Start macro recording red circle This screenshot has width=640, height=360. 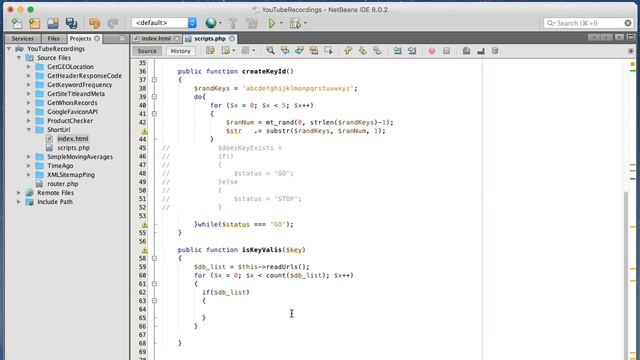pos(432,51)
